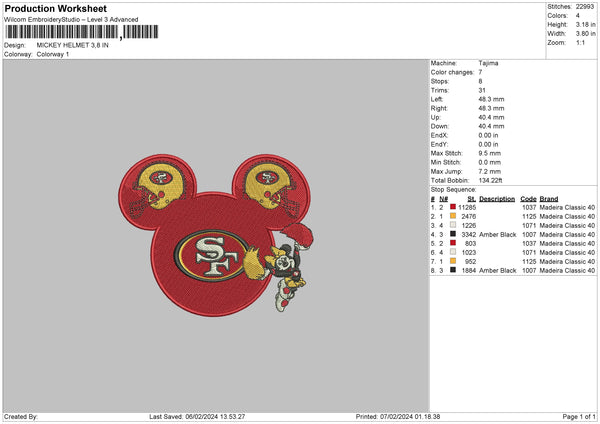This screenshot has height=424, width=600.
Task: Click 'Amber Black' description in stop row 8
Action: (x=497, y=271)
